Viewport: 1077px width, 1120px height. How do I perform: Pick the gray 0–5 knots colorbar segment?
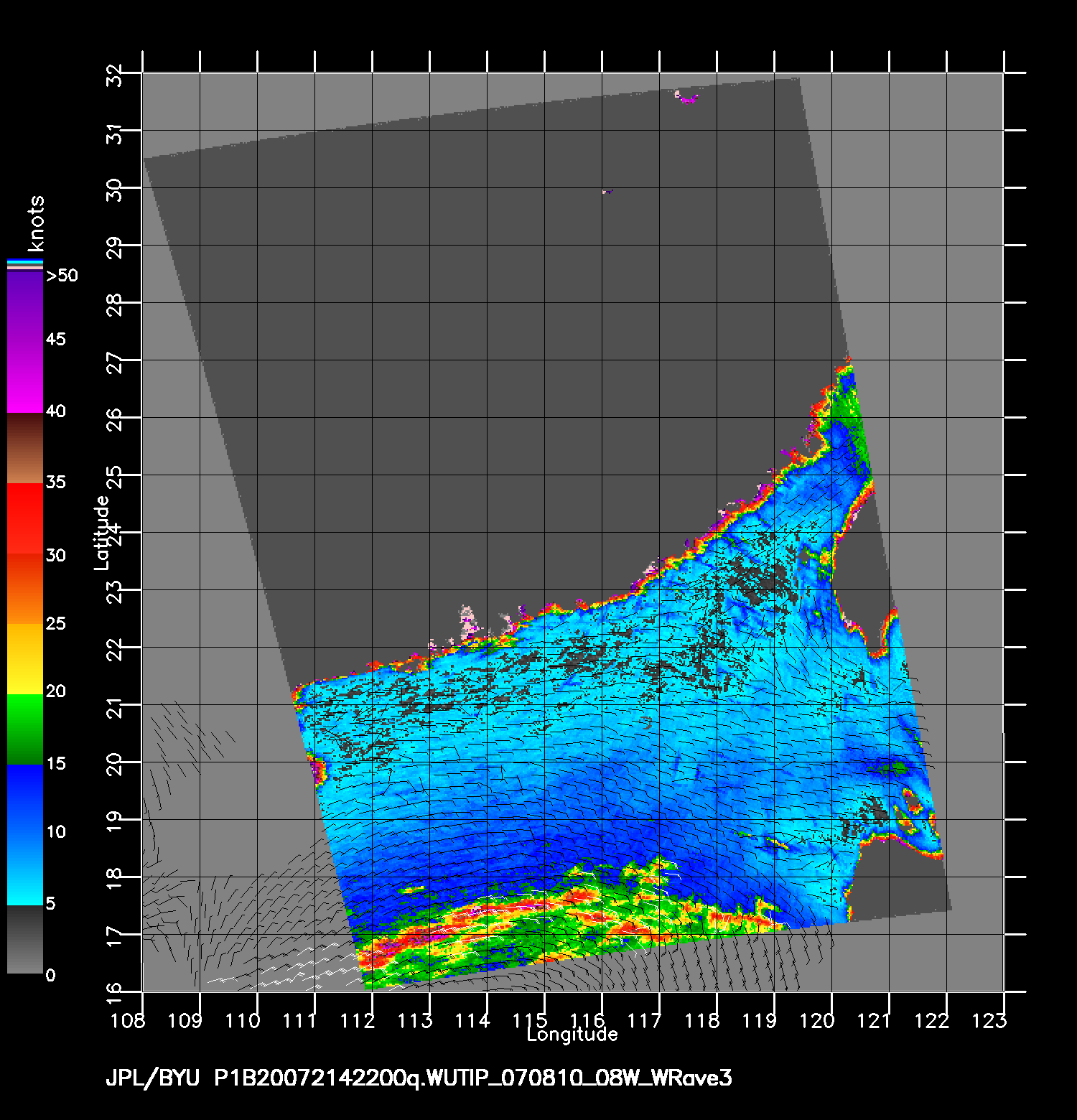(25, 940)
